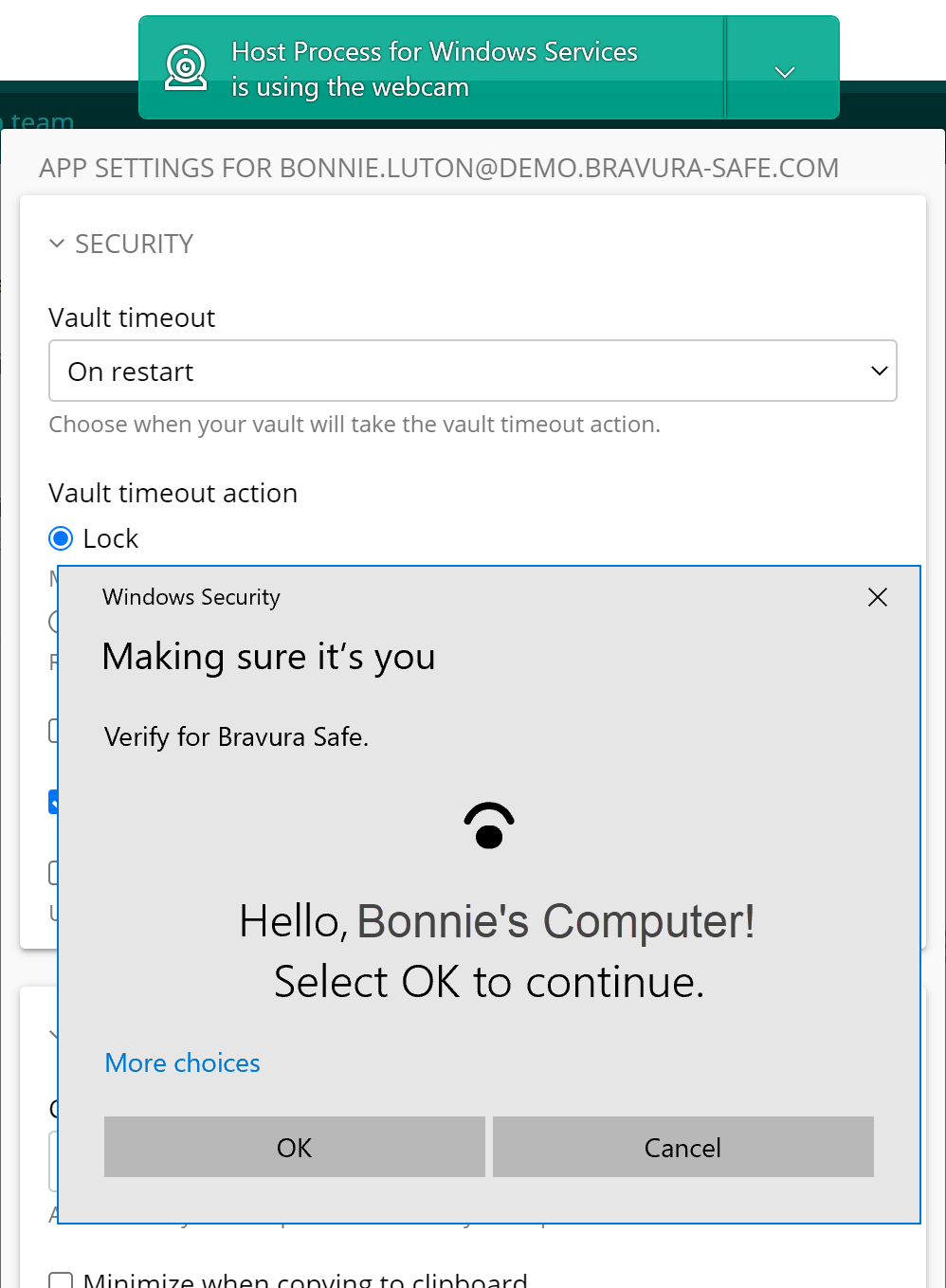Click the Windows Security dialog title bar
The height and width of the screenshot is (1288, 946).
point(191,597)
